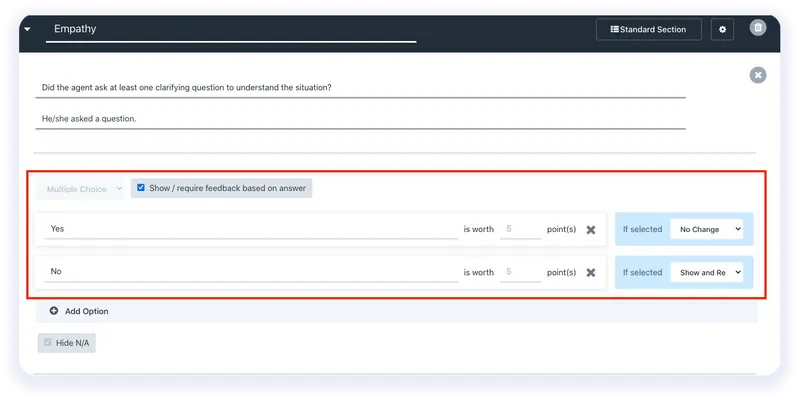Delete the section using the trash icon
The height and width of the screenshot is (400, 800).
click(758, 28)
